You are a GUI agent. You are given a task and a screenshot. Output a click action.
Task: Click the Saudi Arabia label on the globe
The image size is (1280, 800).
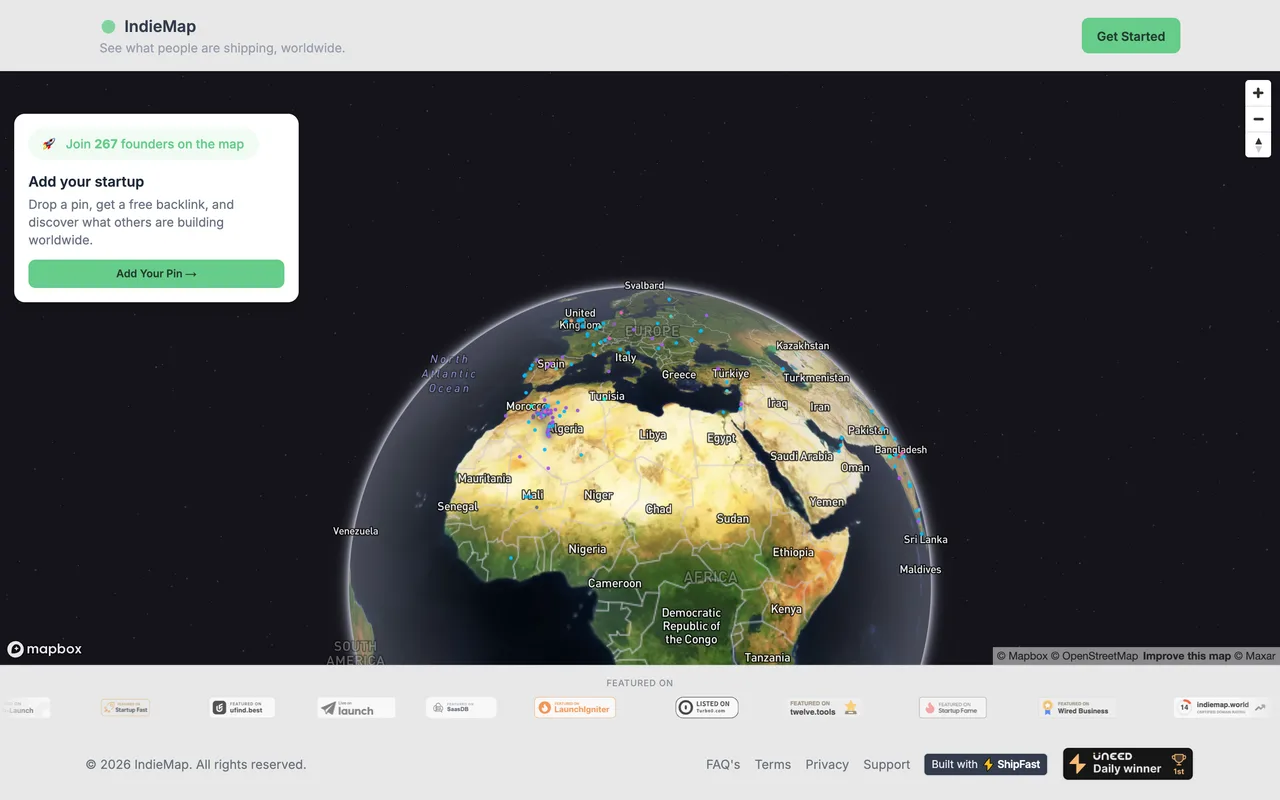tap(801, 456)
